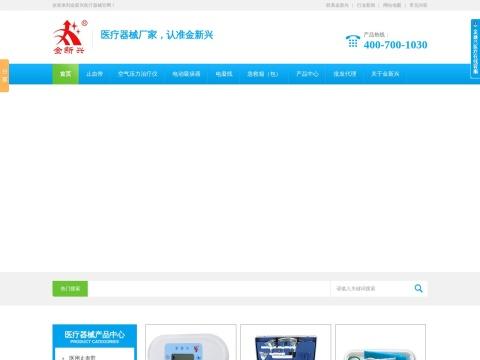The height and width of the screenshot is (360, 480).
Task: Click the green 热门搜索 button
Action: coord(70,289)
